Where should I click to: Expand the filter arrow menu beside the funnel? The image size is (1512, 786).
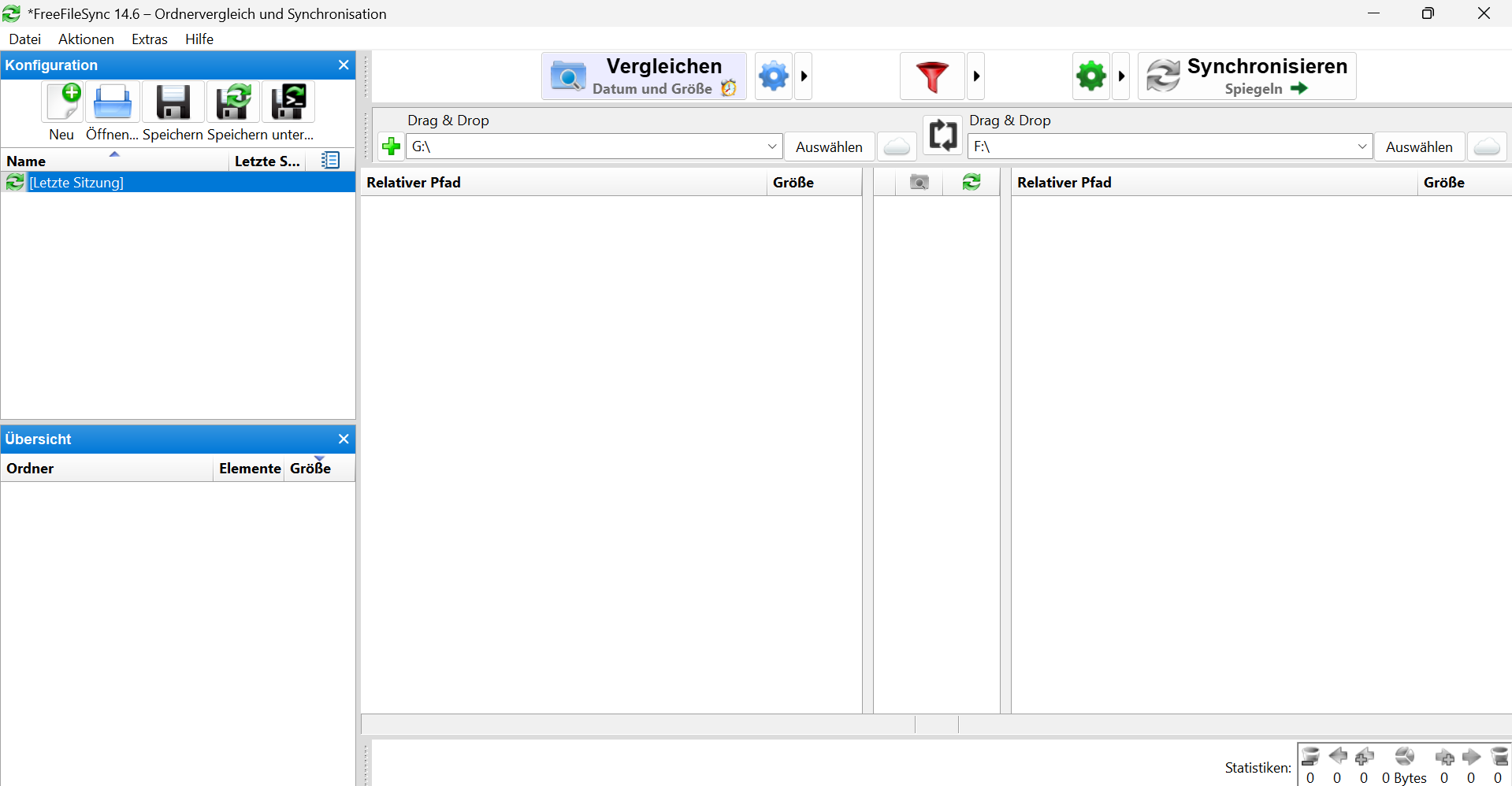click(976, 76)
